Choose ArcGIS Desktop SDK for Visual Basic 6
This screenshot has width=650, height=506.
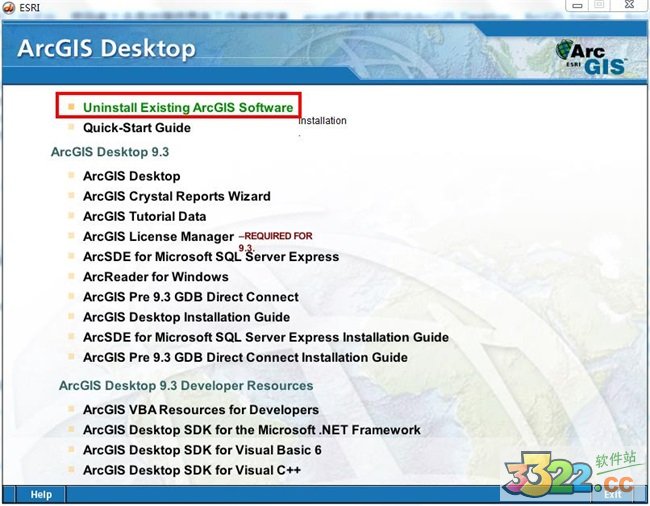[202, 450]
